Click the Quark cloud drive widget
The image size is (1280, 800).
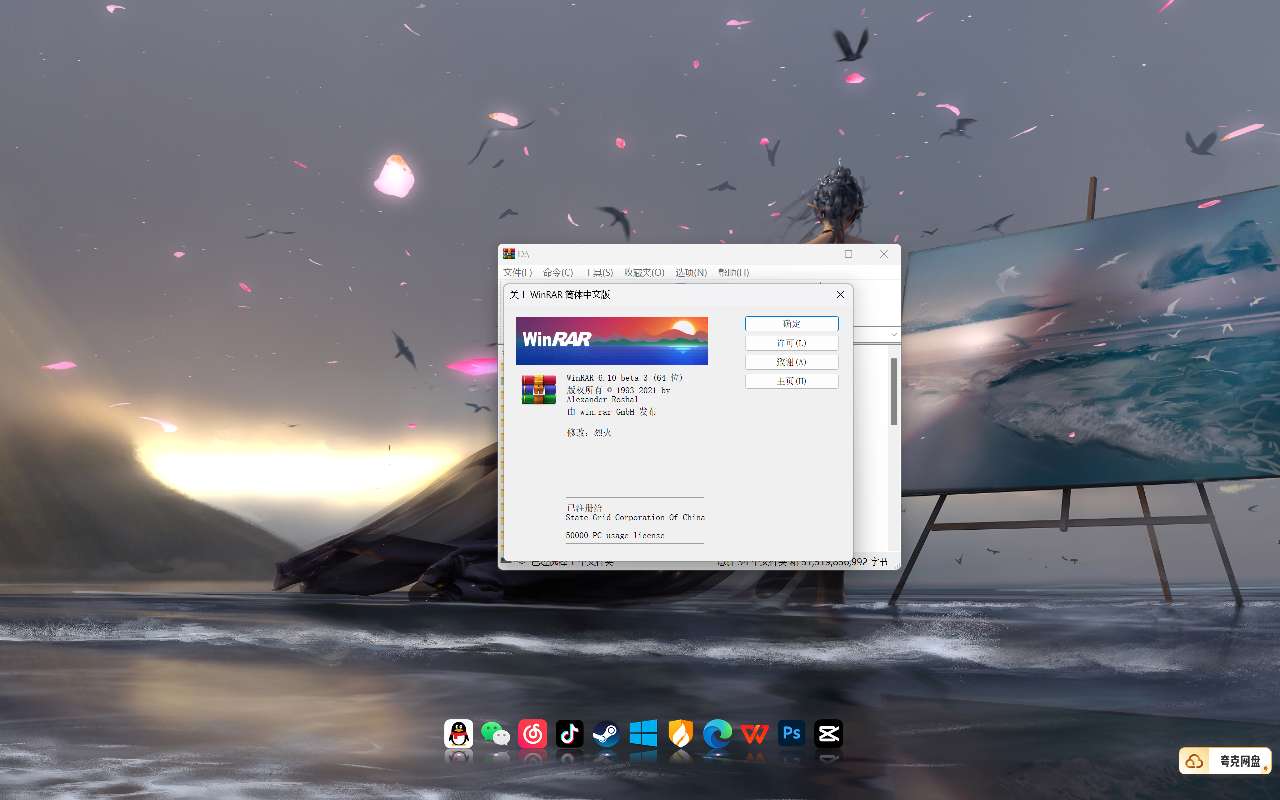click(x=1225, y=761)
